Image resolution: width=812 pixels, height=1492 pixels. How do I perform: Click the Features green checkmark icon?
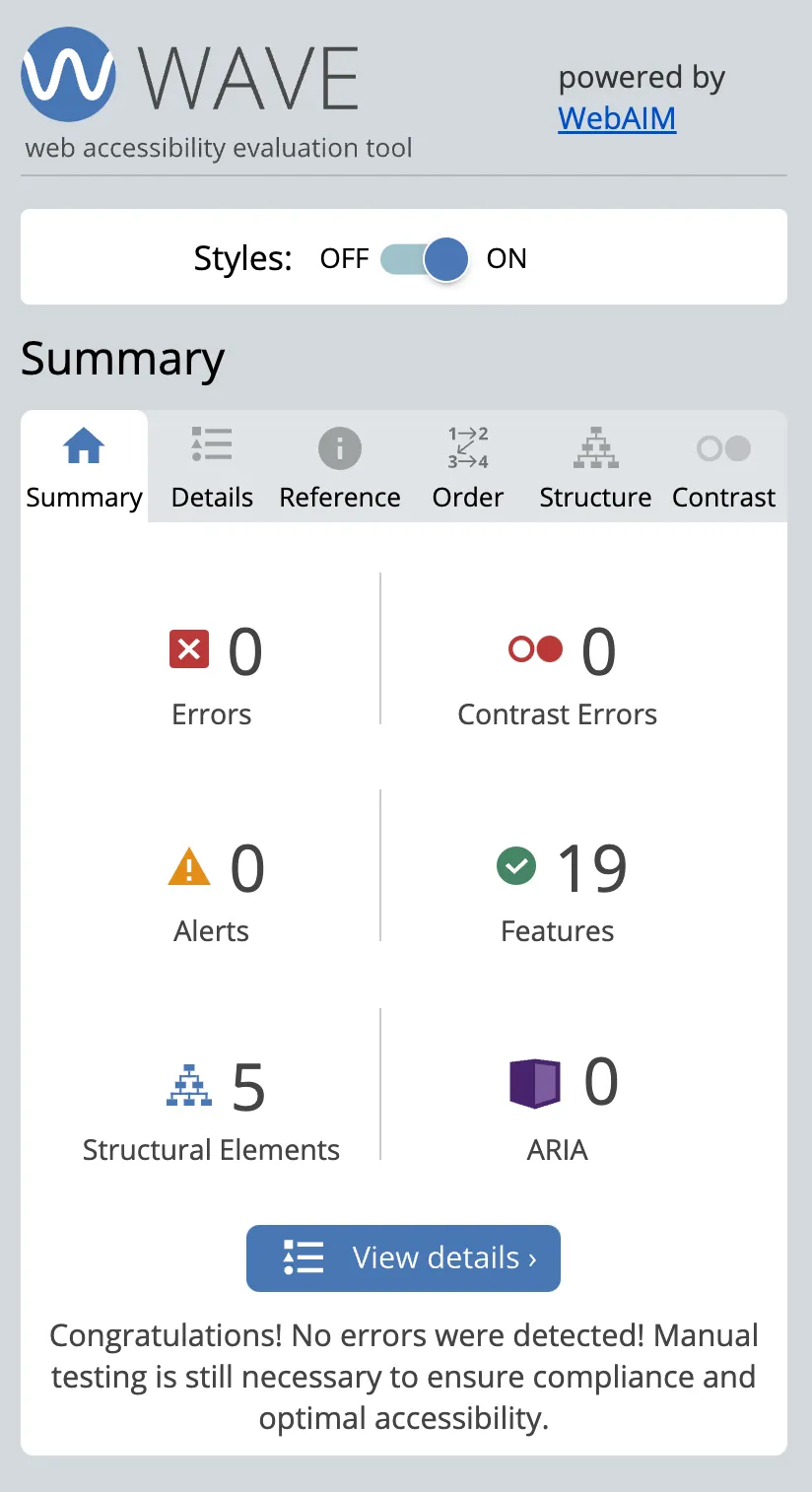click(x=515, y=866)
